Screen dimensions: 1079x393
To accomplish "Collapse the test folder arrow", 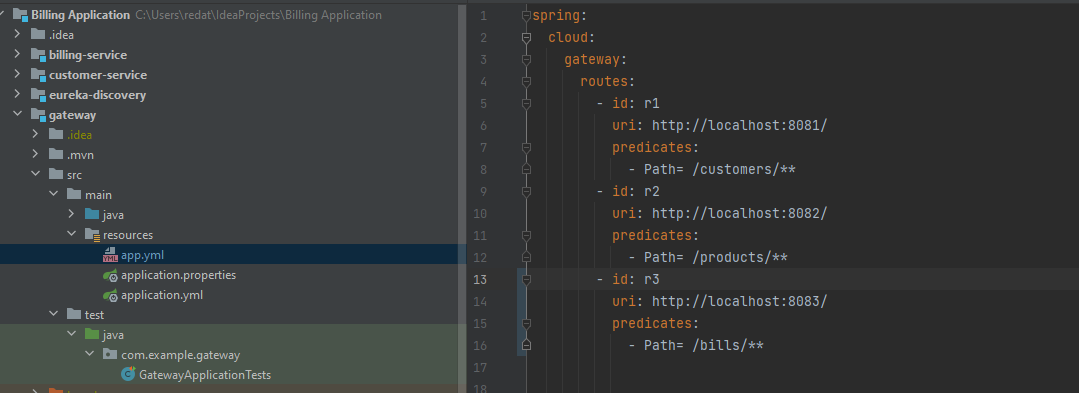I will 54,315.
